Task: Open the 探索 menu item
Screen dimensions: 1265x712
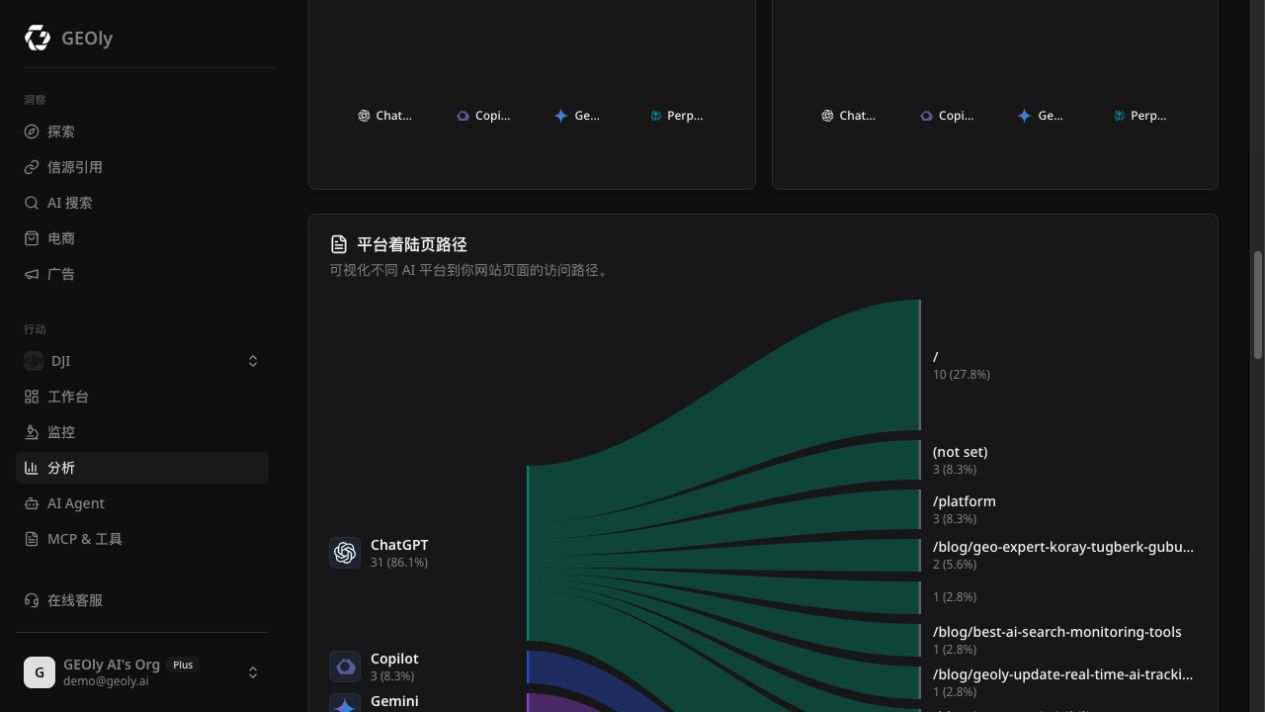Action: (142, 132)
